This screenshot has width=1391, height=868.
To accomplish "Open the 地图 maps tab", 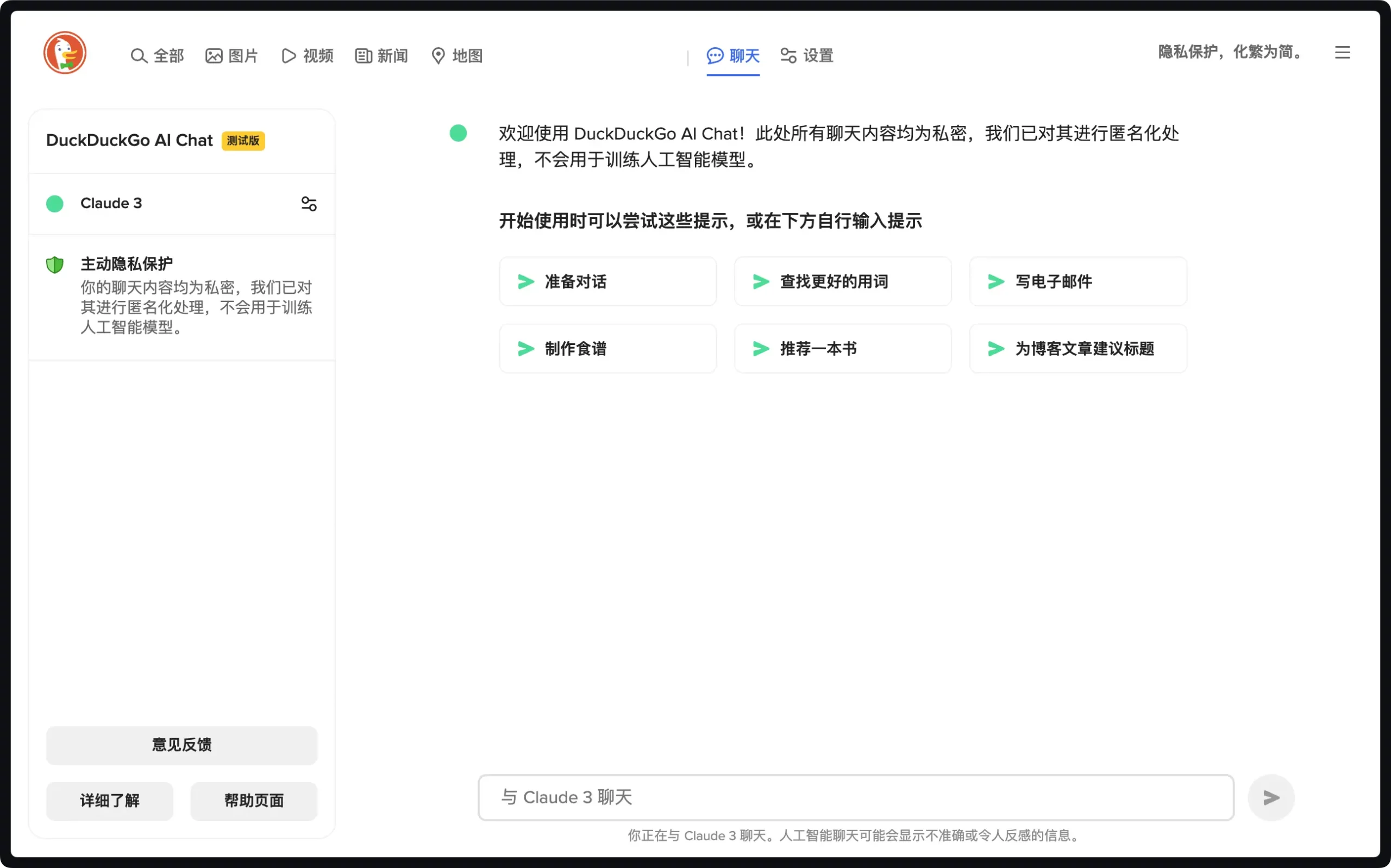I will tap(457, 56).
